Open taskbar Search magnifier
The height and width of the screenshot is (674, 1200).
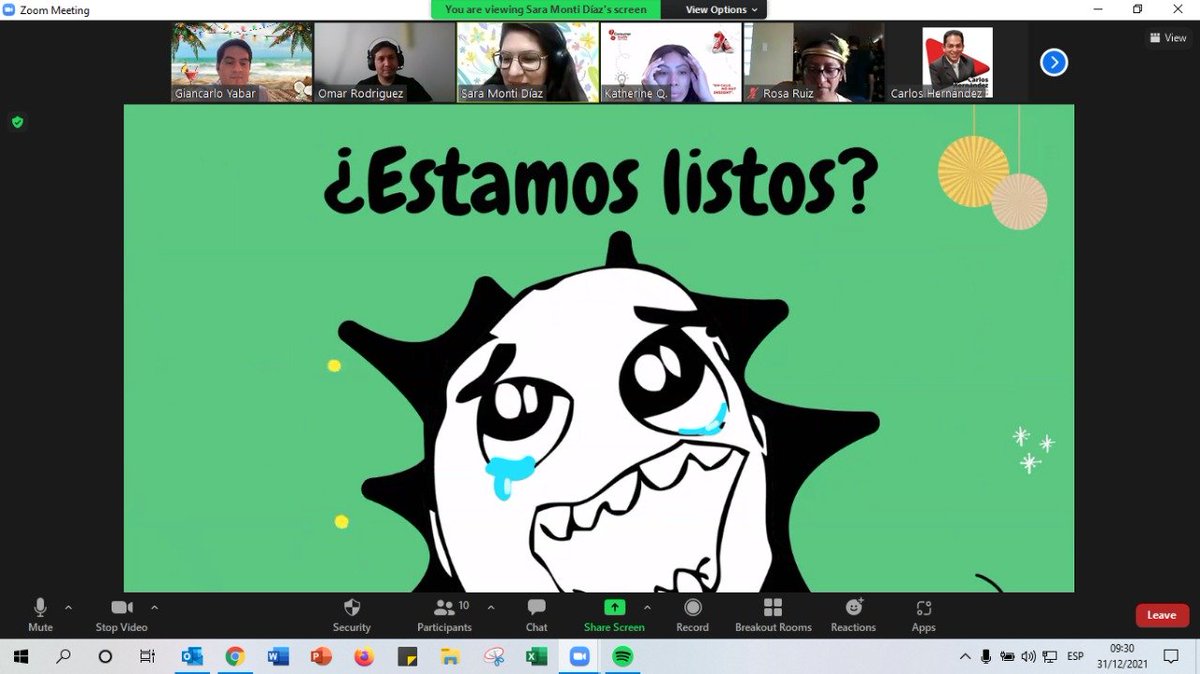pyautogui.click(x=63, y=657)
